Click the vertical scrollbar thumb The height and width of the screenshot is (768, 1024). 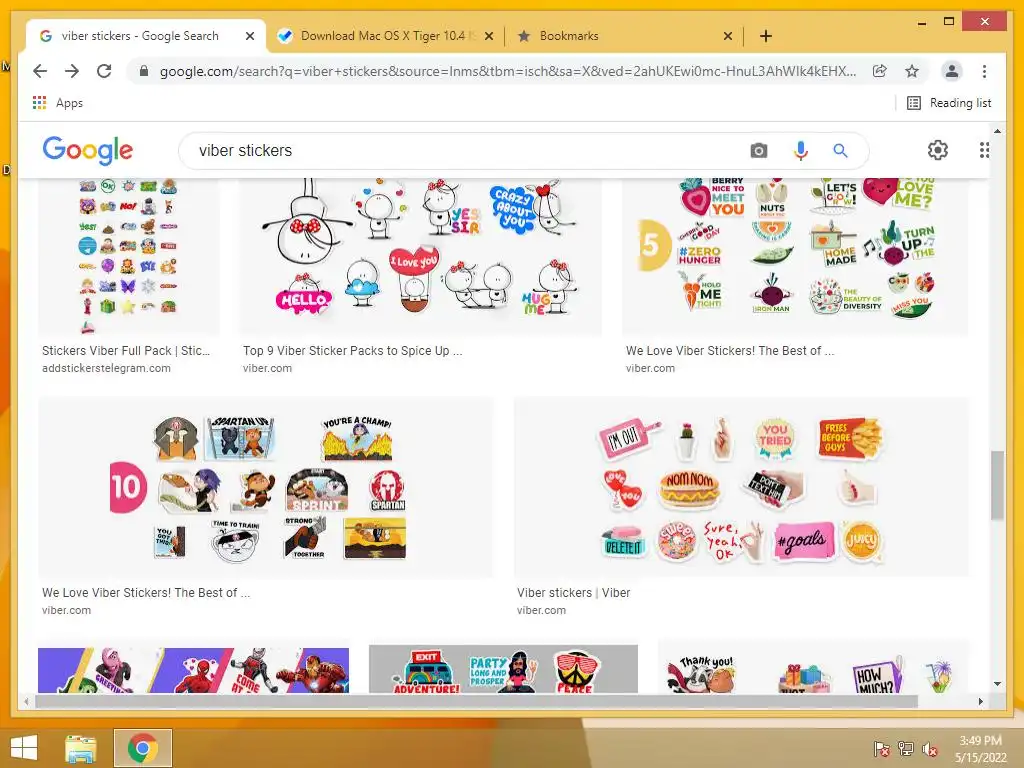click(997, 485)
